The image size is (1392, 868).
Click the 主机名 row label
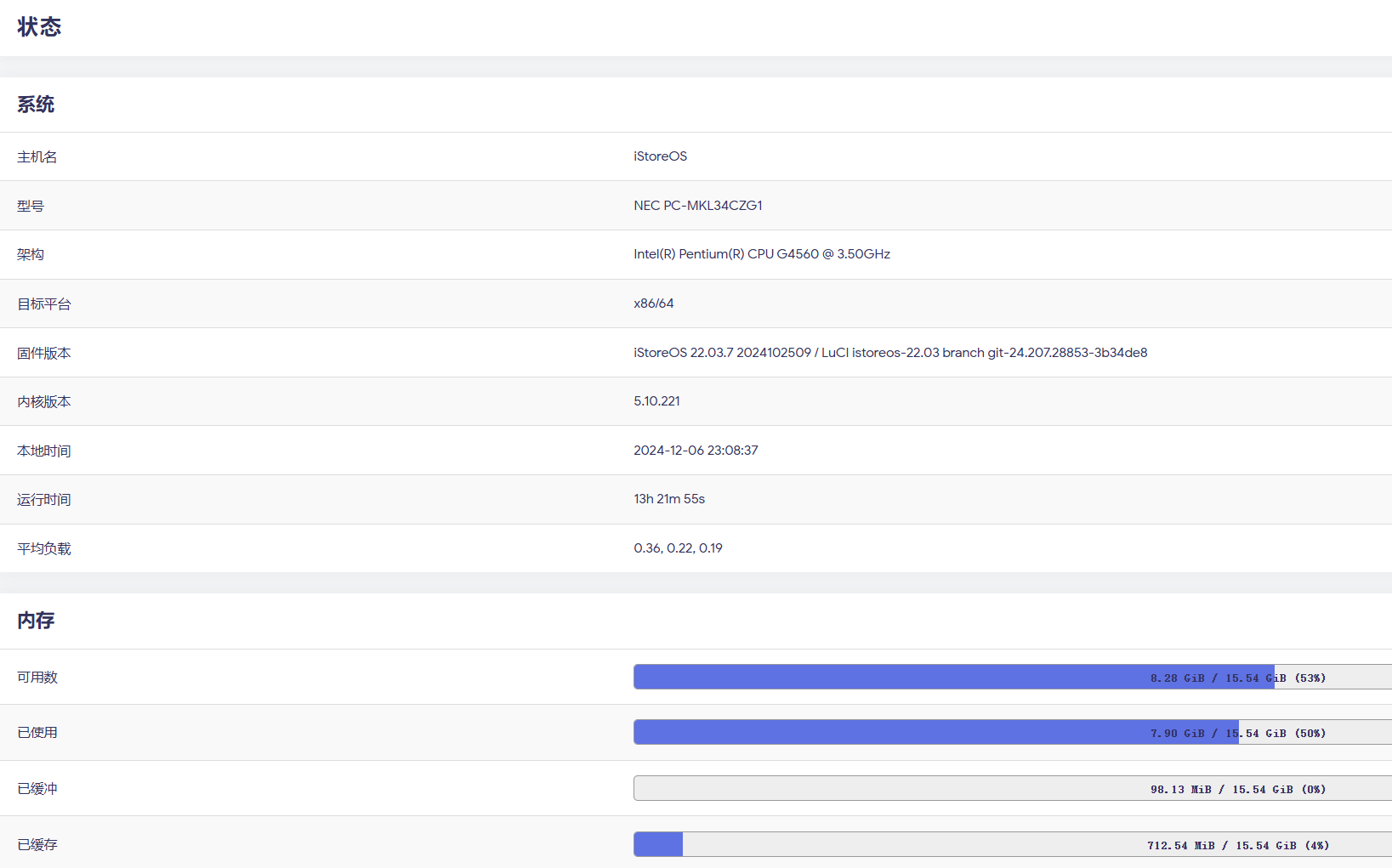click(37, 156)
